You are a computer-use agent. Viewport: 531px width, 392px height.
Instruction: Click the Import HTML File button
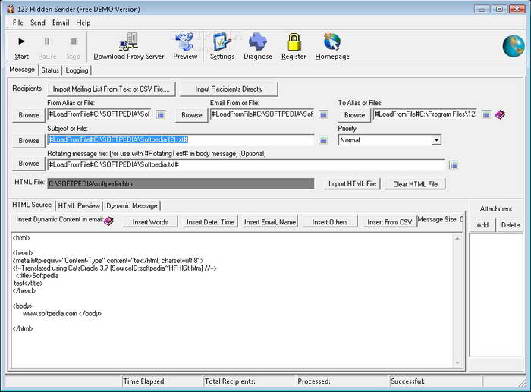(x=352, y=184)
